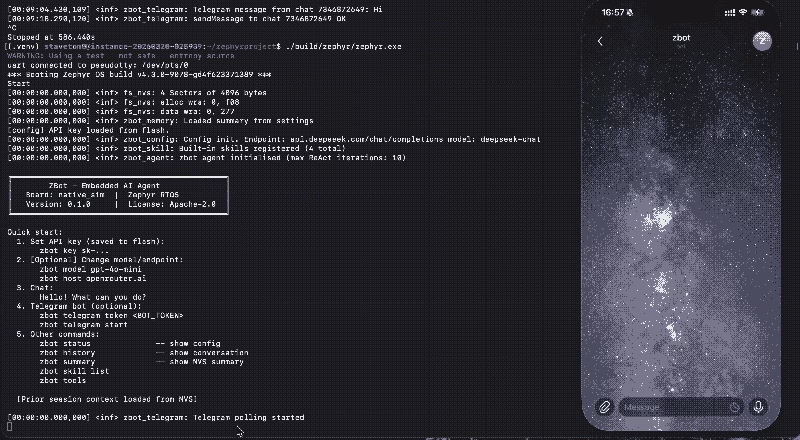This screenshot has height=440, width=800.
Task: Click the "zbot tools" command line
Action: [62, 380]
